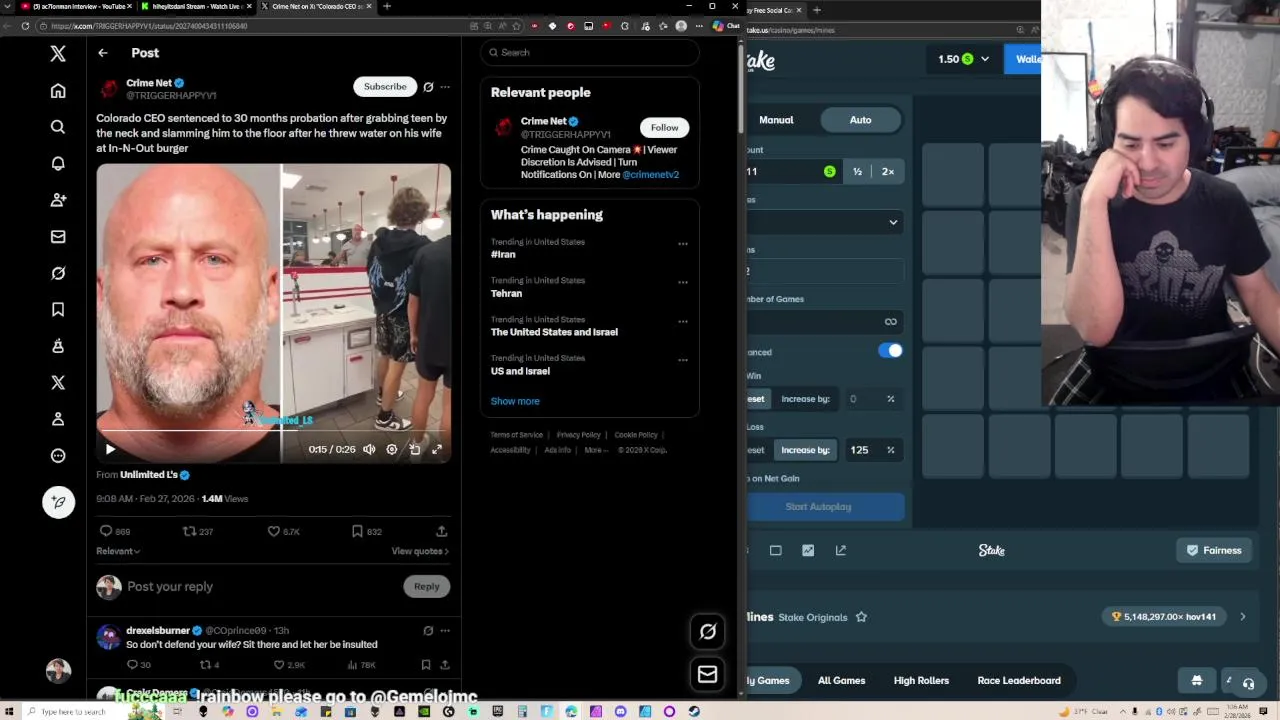Open live stats chart icon in Stake
Image resolution: width=1280 pixels, height=720 pixels.
[x=808, y=550]
